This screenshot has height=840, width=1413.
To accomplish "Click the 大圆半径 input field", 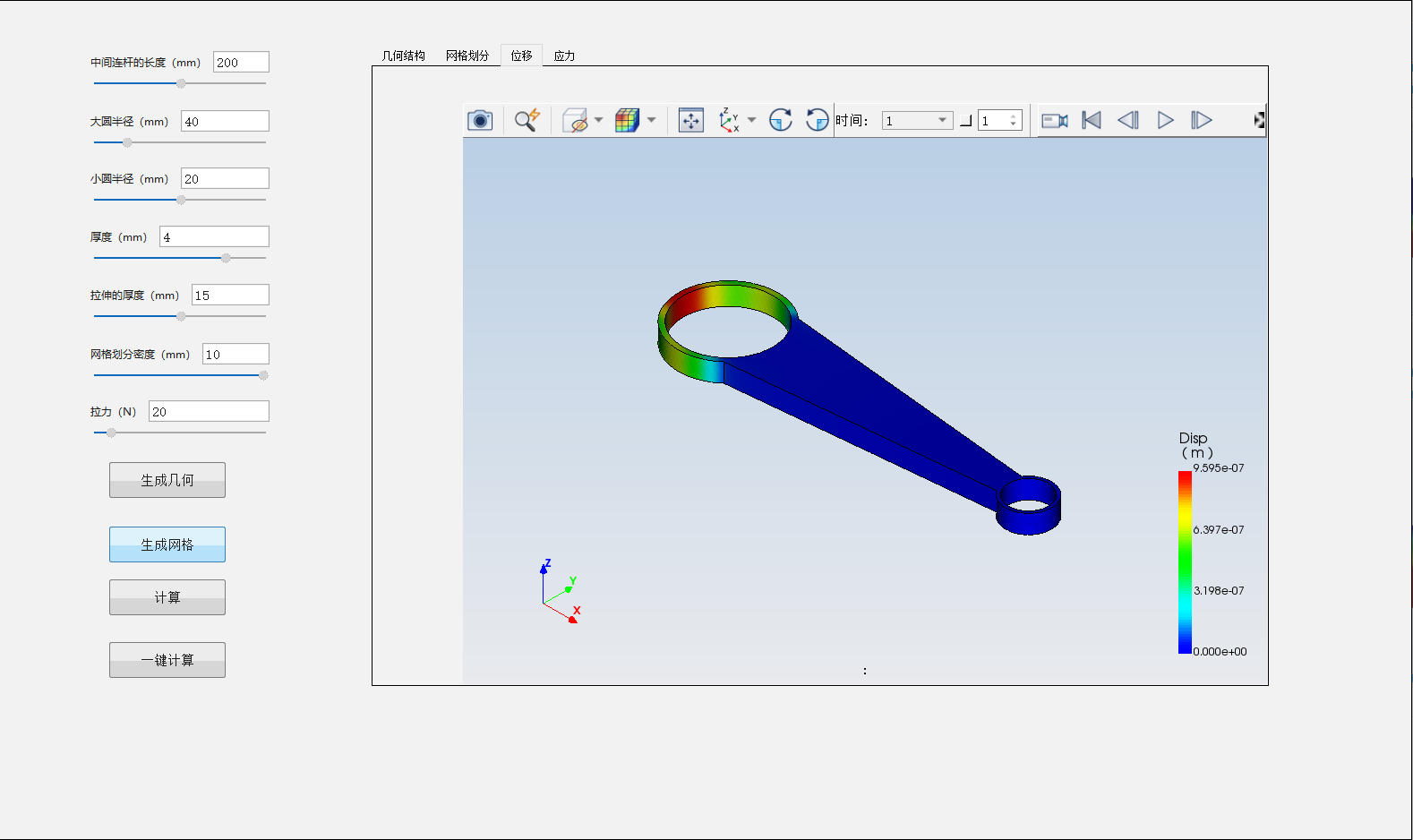I will click(225, 121).
